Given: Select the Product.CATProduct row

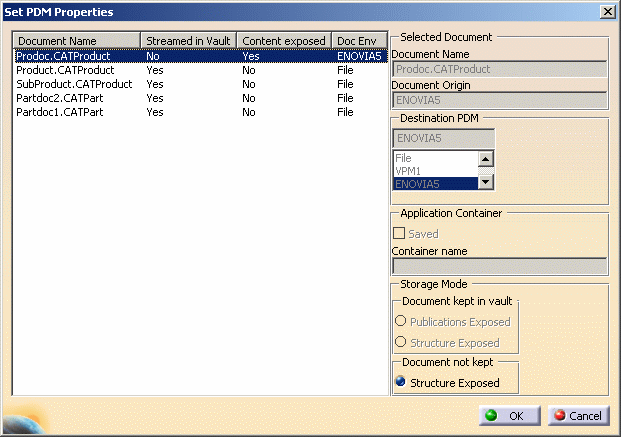Looking at the screenshot, I should [x=201, y=70].
